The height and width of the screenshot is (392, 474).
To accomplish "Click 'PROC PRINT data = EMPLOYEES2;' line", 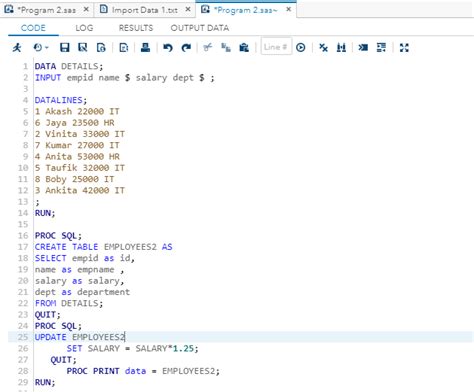I will point(143,371).
